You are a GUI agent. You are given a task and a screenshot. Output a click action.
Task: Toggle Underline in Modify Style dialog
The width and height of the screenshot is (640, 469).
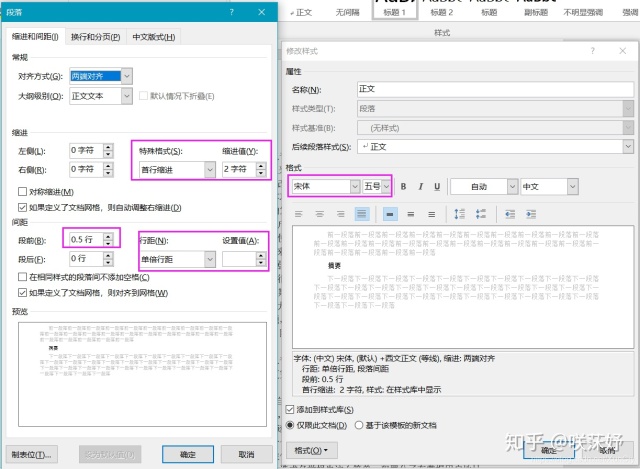pyautogui.click(x=437, y=187)
